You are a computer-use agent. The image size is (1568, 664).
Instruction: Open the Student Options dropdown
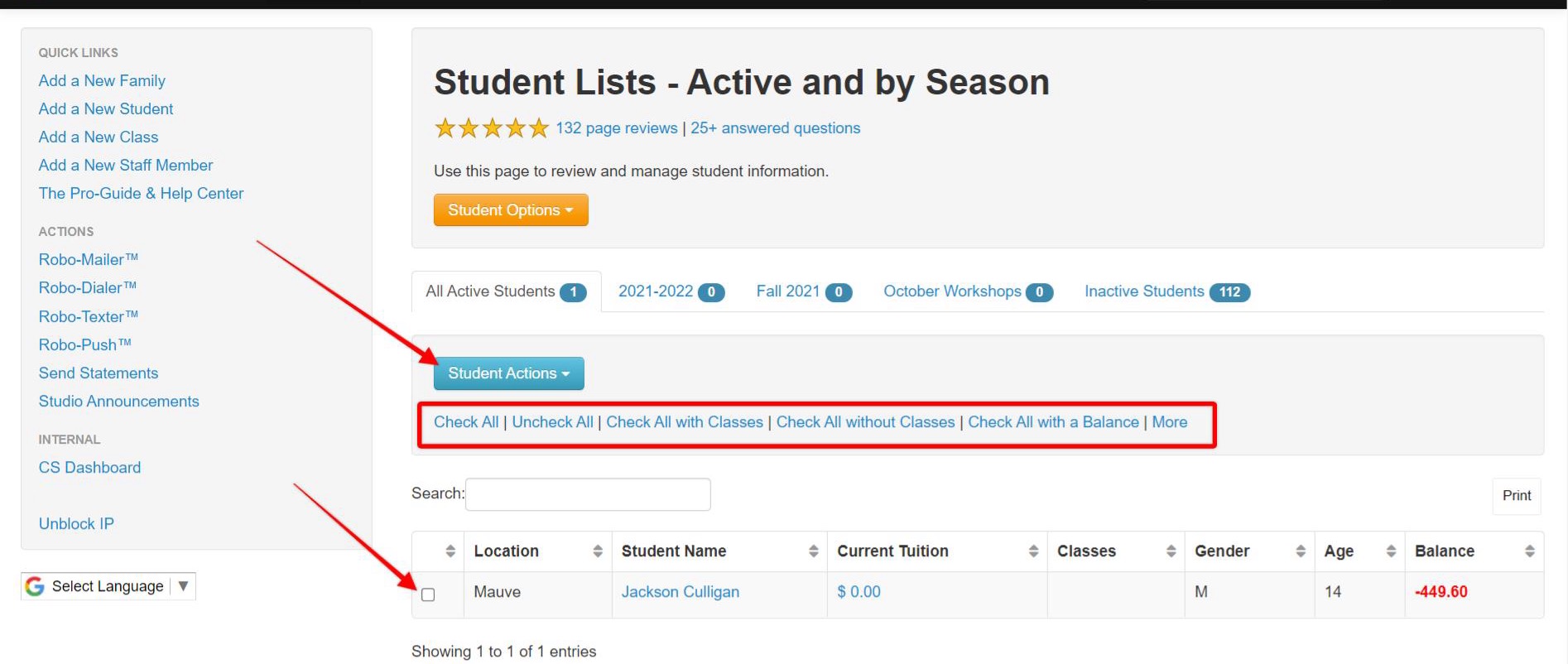pyautogui.click(x=511, y=210)
